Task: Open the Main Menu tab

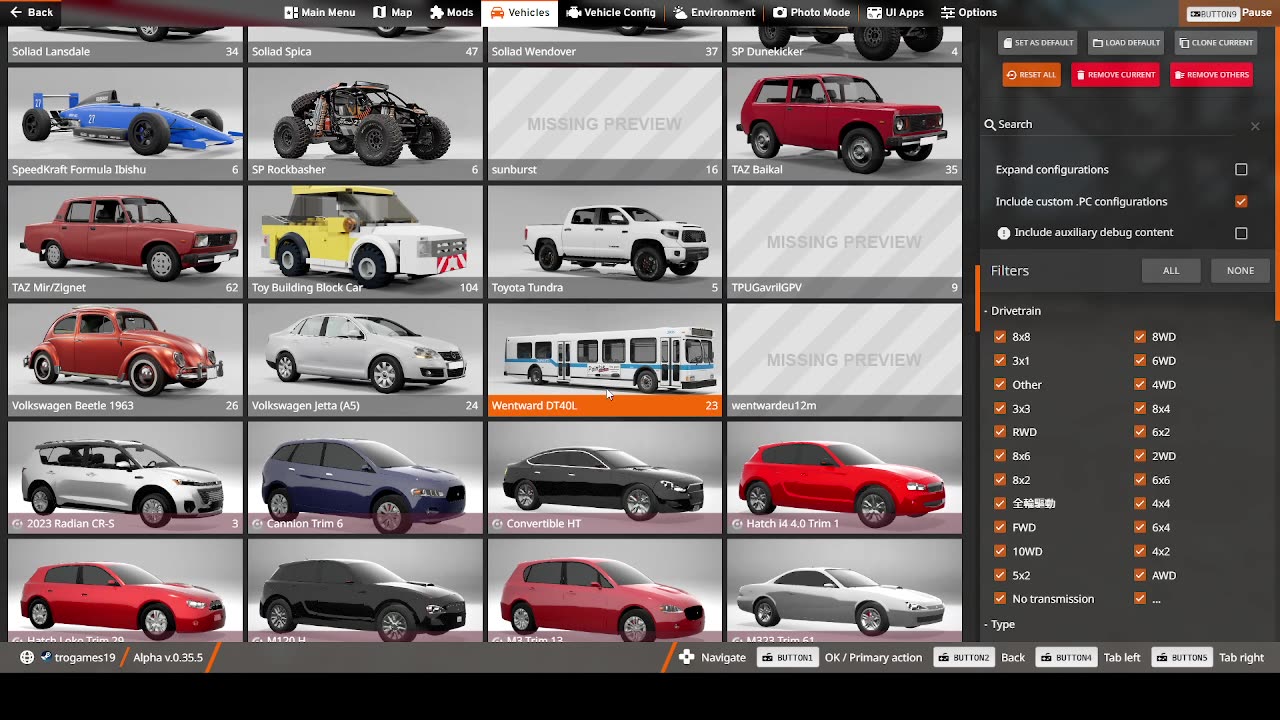Action: [x=320, y=13]
